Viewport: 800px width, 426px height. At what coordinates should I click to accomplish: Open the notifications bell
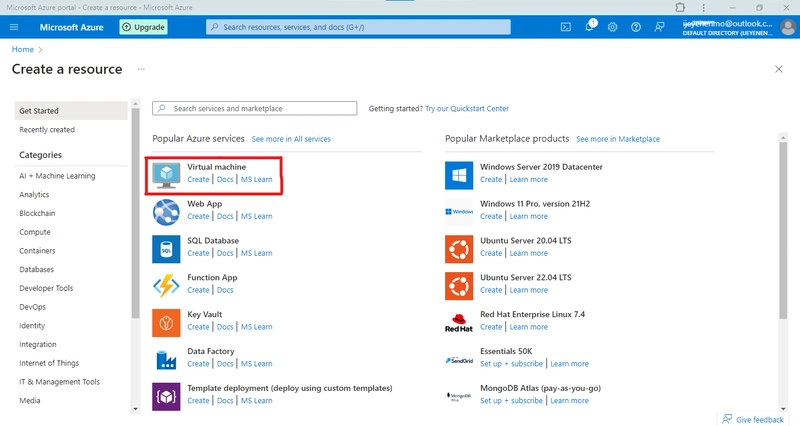(589, 27)
